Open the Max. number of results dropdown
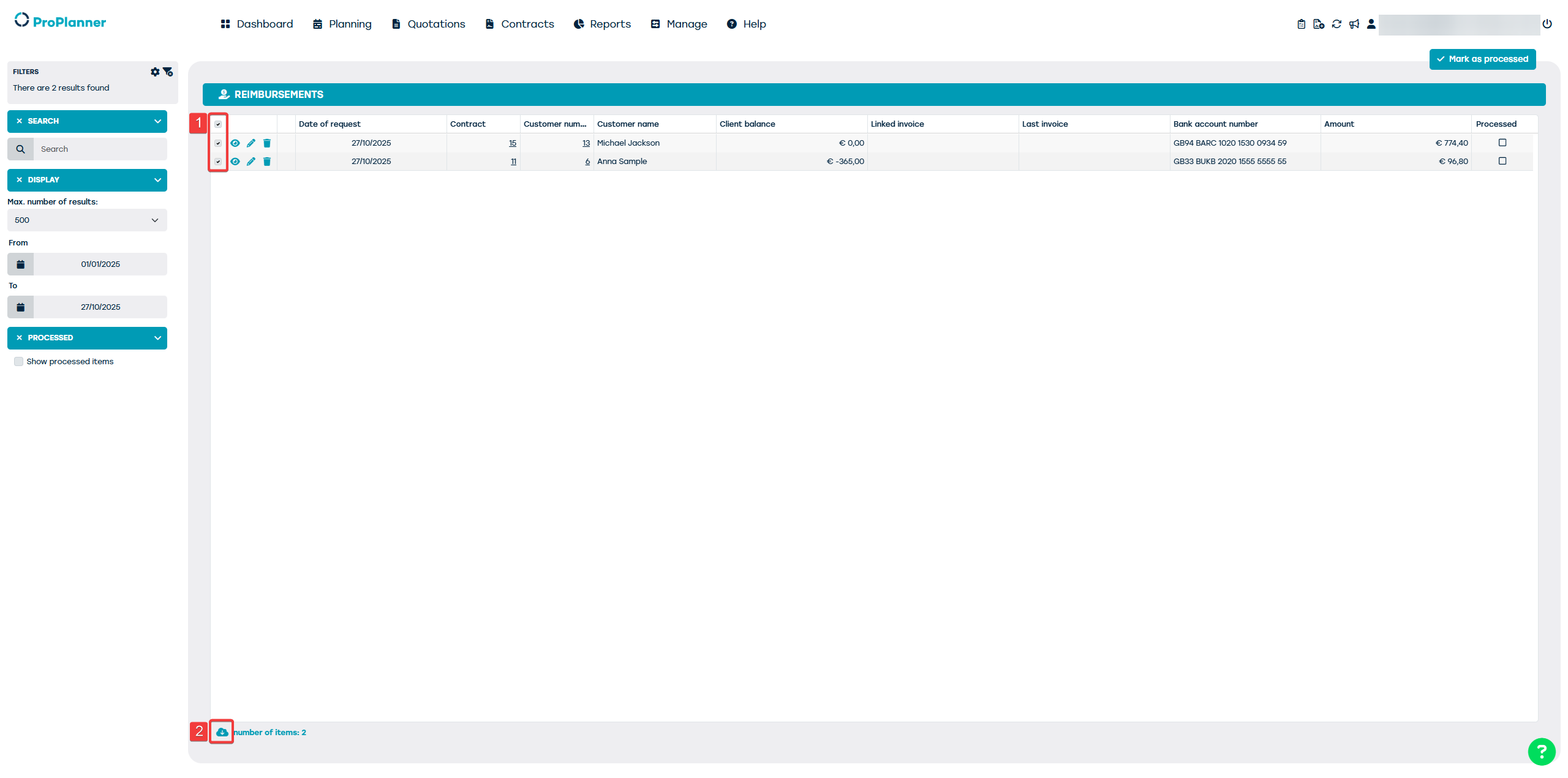Screen dimensions: 1568x778 coord(87,220)
